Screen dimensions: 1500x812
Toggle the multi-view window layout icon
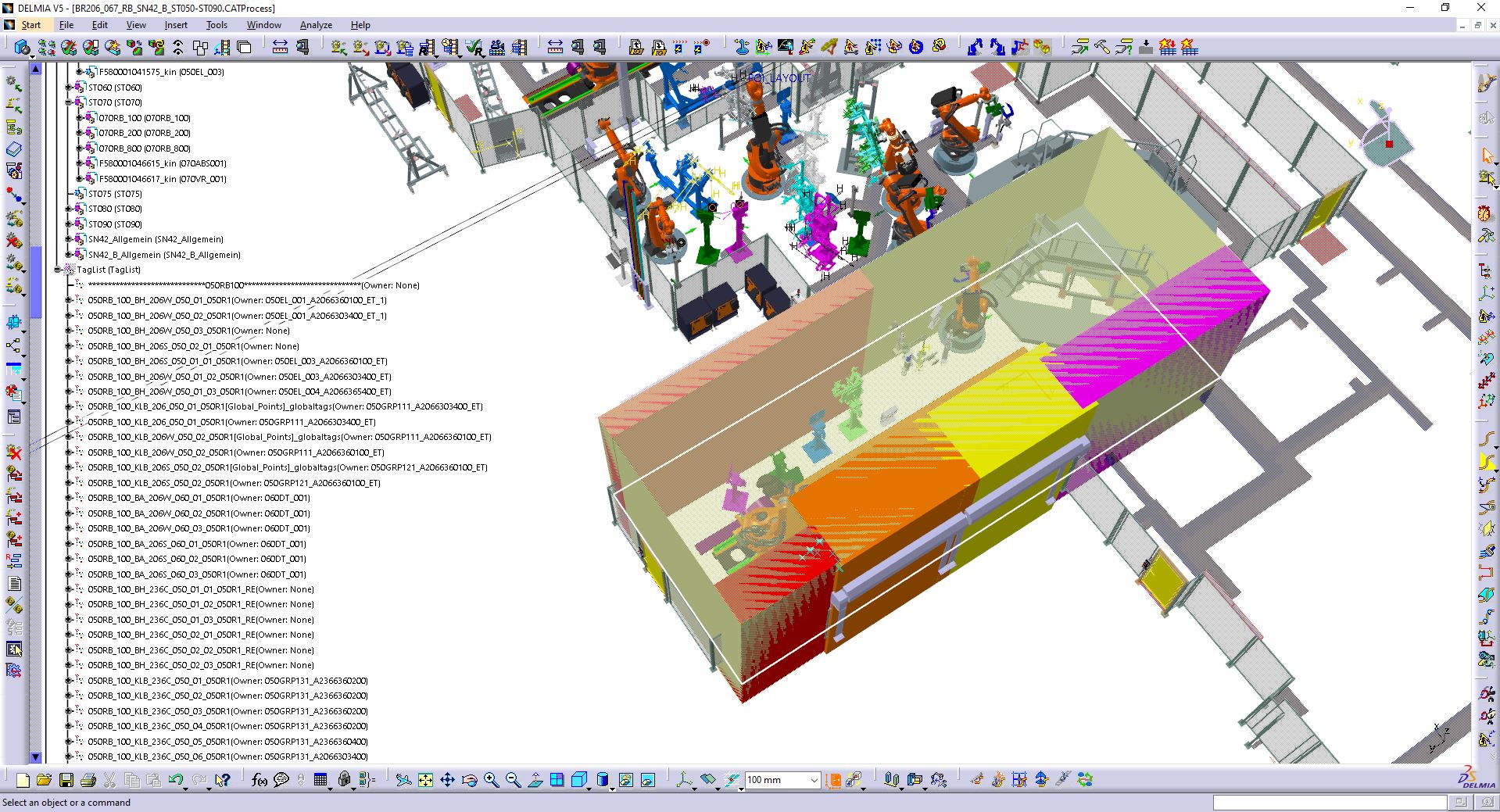coord(557,780)
